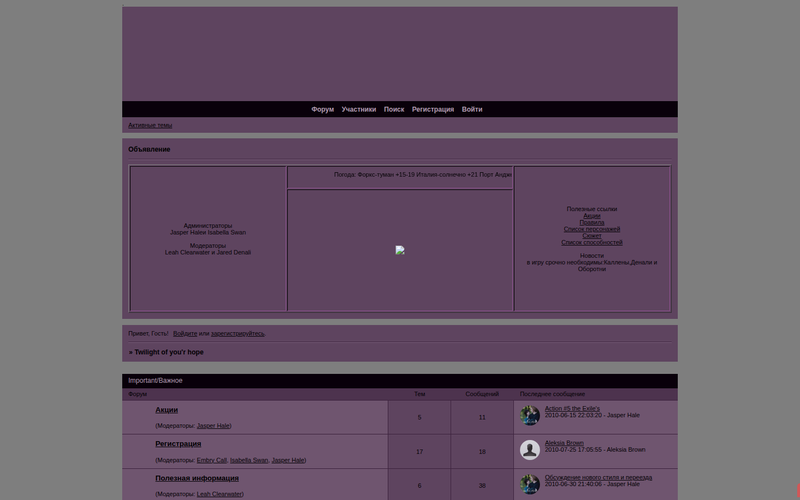Click the avatar beside Action #5 the Exile's
This screenshot has height=500, width=800.
pos(530,416)
